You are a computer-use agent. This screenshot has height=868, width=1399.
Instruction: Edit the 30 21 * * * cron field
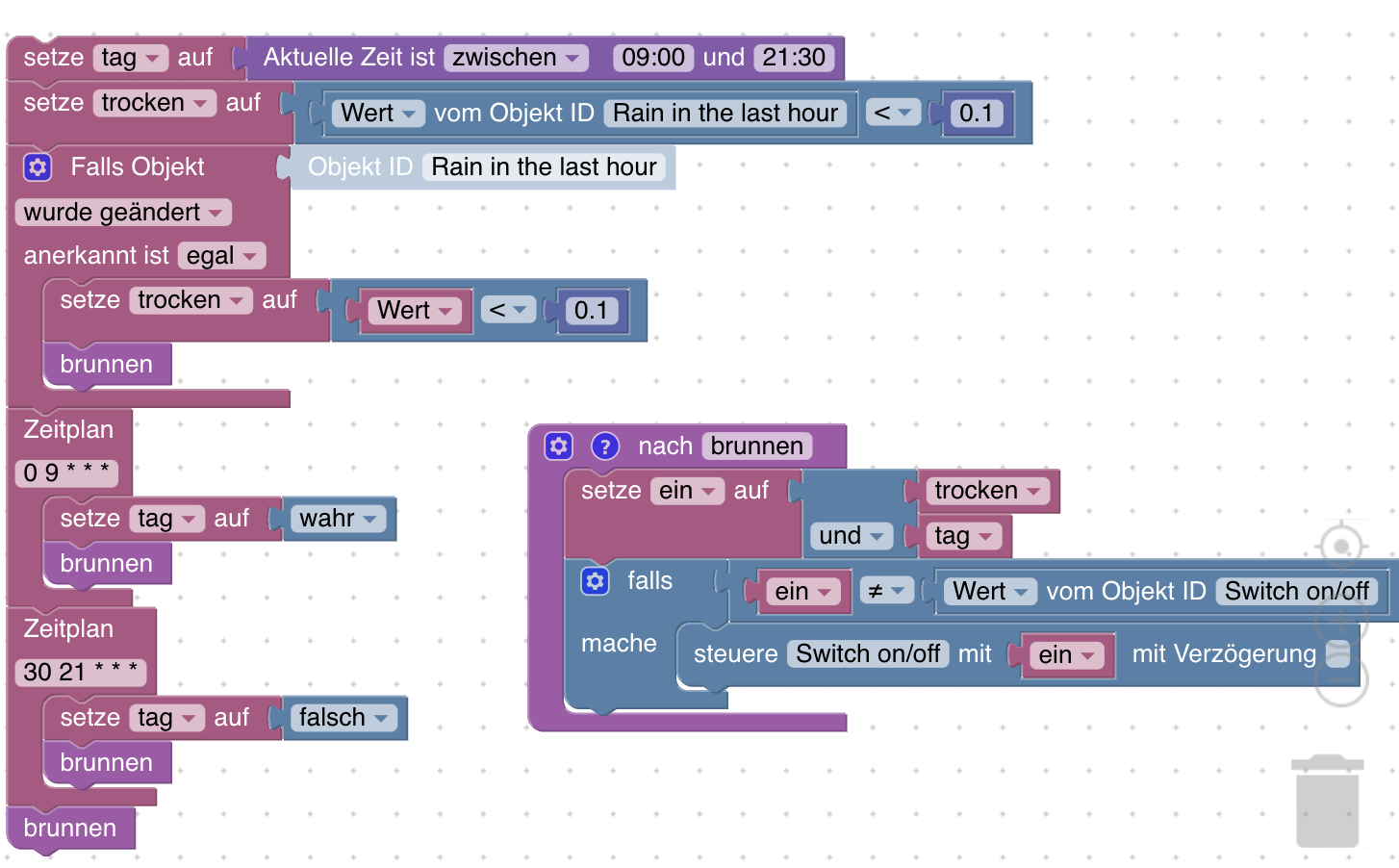pos(81,673)
